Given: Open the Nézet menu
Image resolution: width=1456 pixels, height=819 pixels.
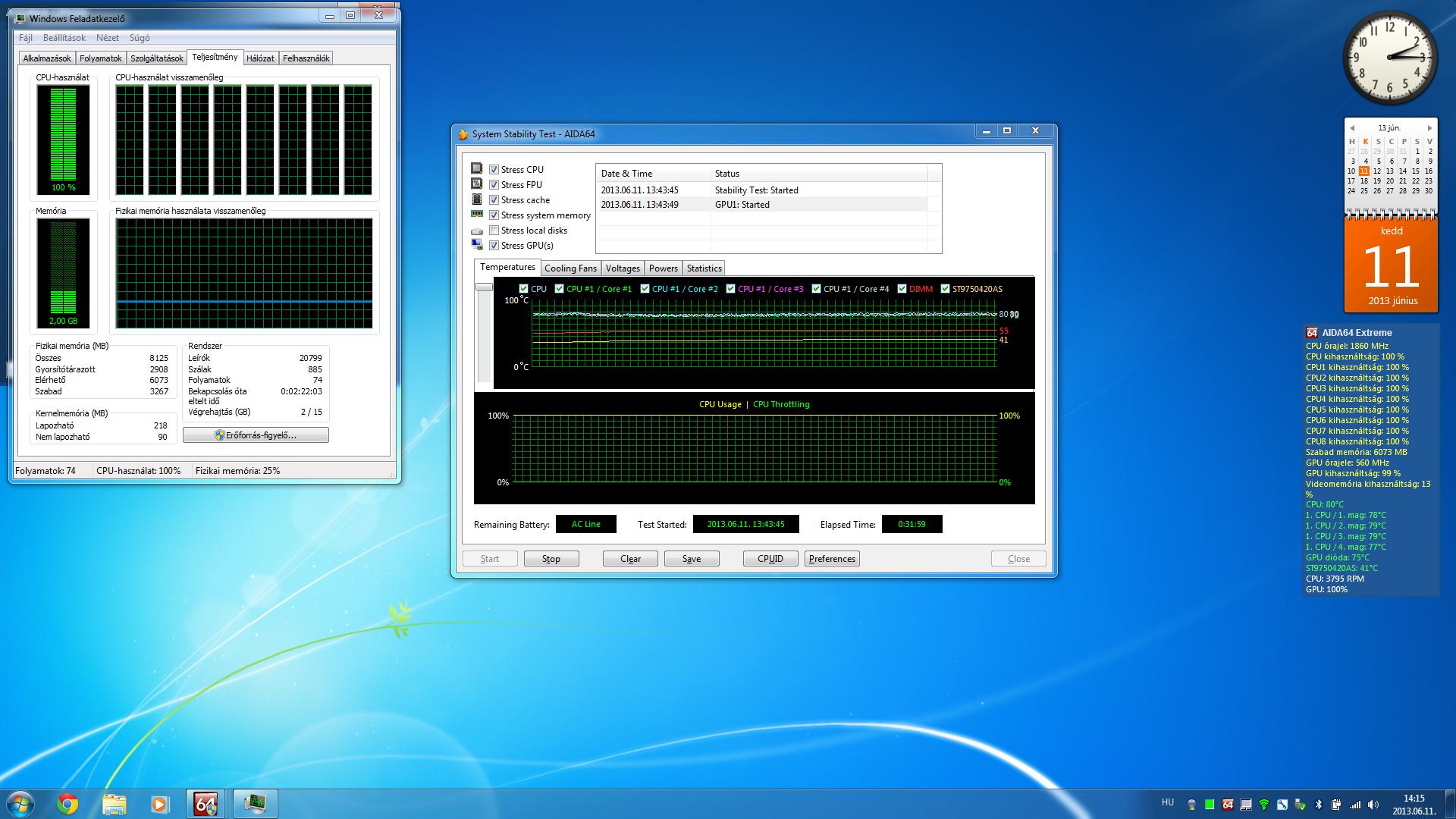Looking at the screenshot, I should (x=107, y=38).
